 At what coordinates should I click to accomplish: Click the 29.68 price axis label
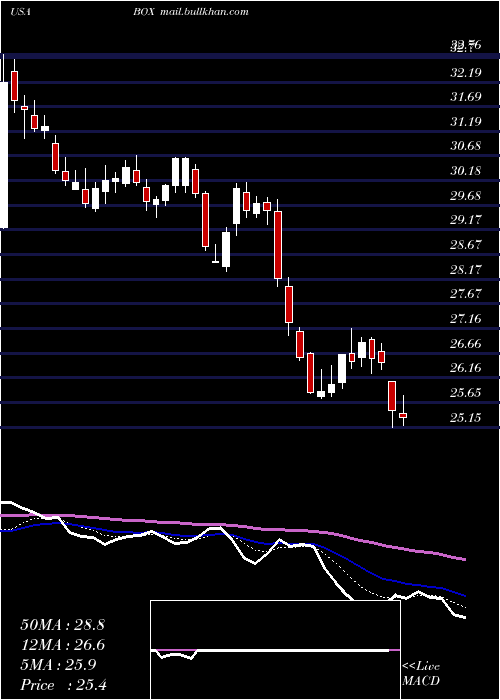(x=466, y=196)
